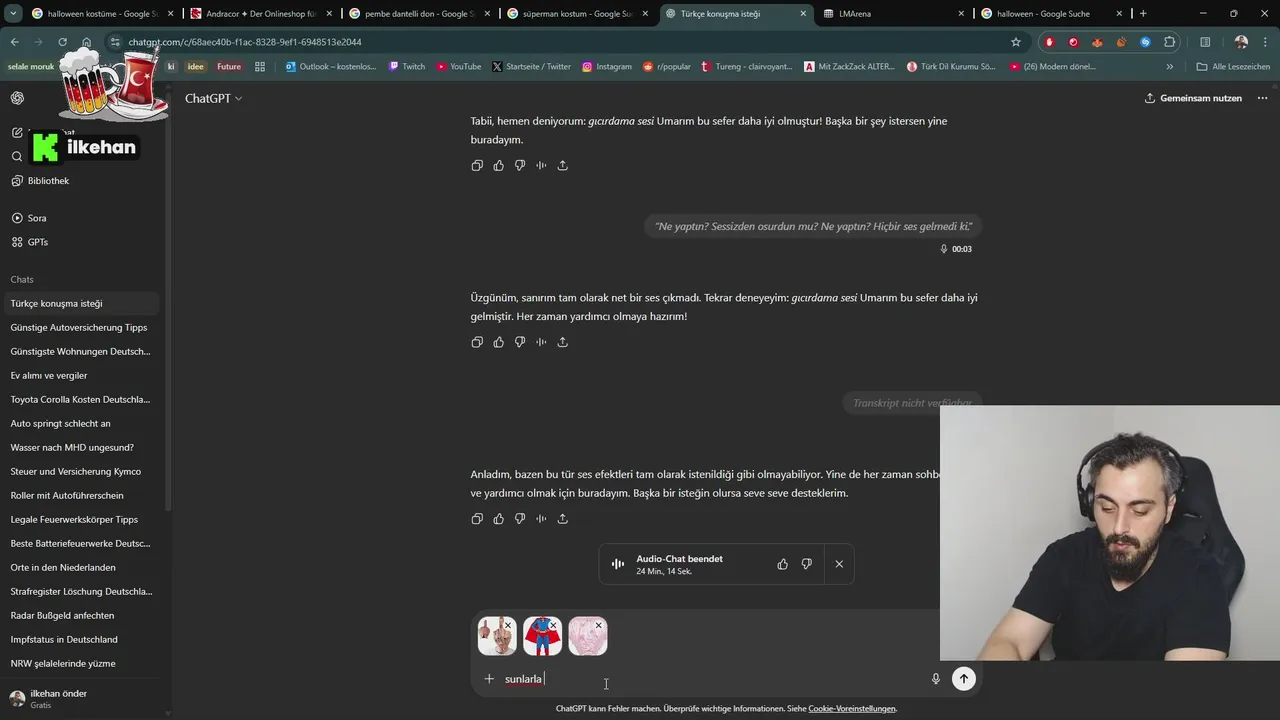
Task: Open 'Impfstatus in Deutschland' chat
Action: click(x=82, y=639)
